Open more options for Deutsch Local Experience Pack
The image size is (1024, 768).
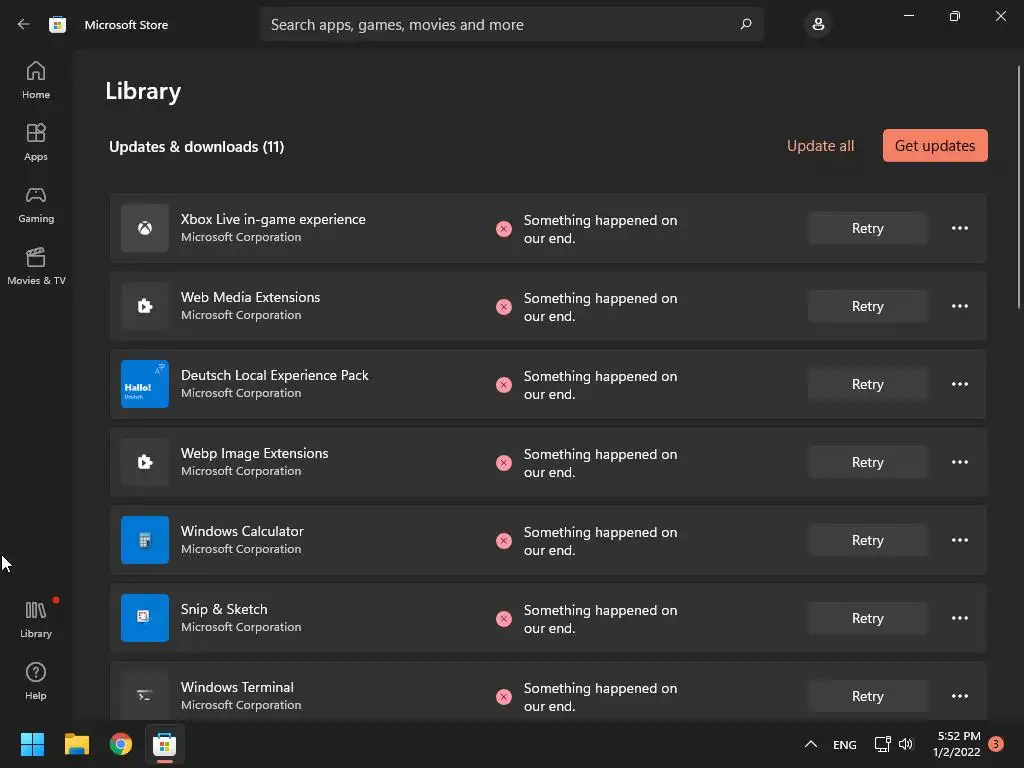coord(959,384)
